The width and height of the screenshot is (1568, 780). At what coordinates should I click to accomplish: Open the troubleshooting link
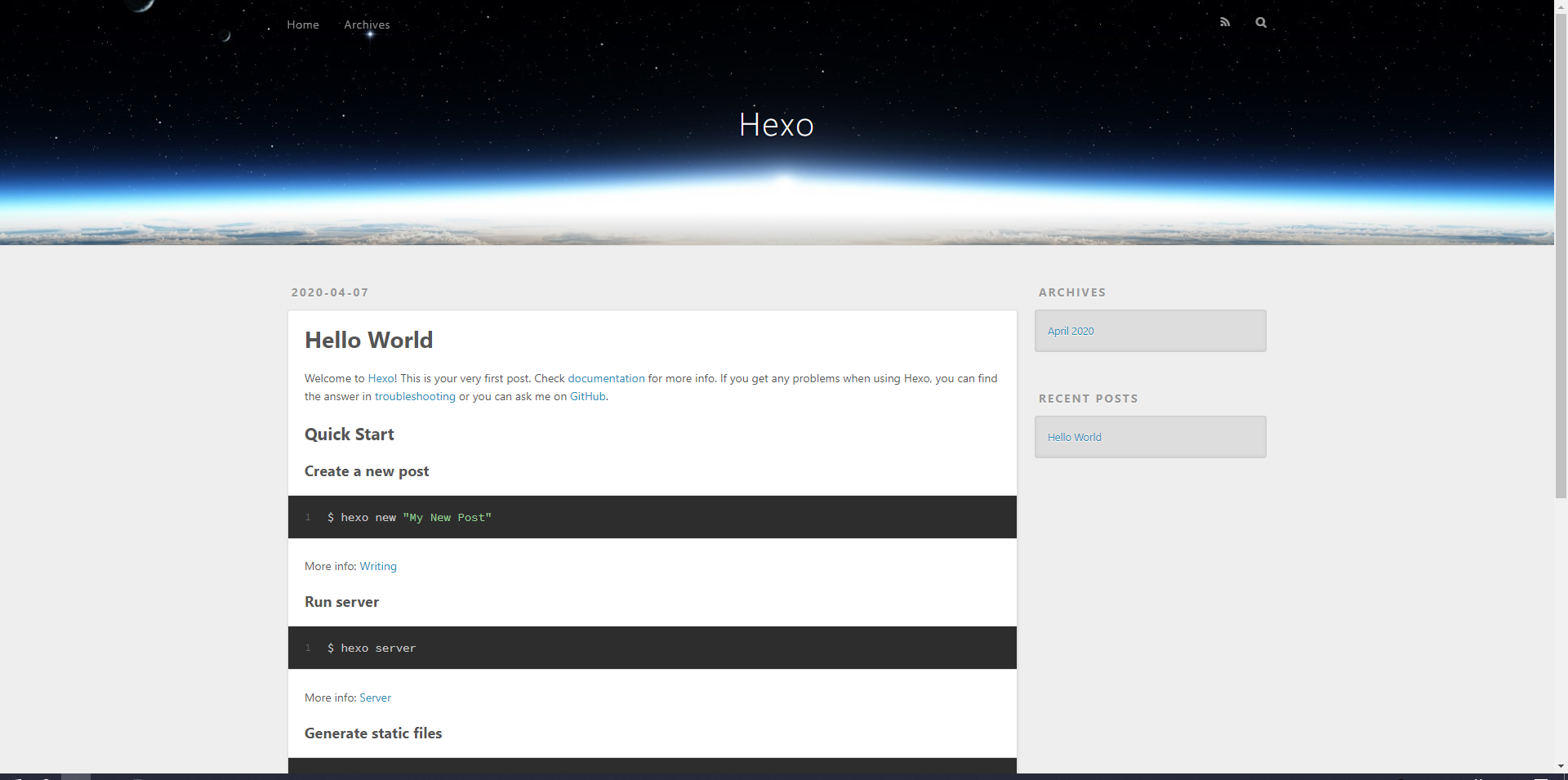click(415, 396)
